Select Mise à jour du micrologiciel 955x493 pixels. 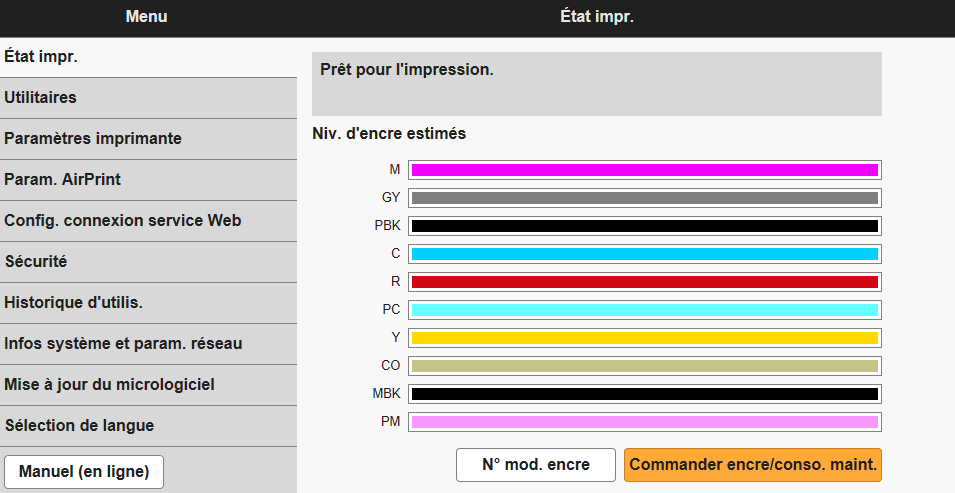pos(148,385)
